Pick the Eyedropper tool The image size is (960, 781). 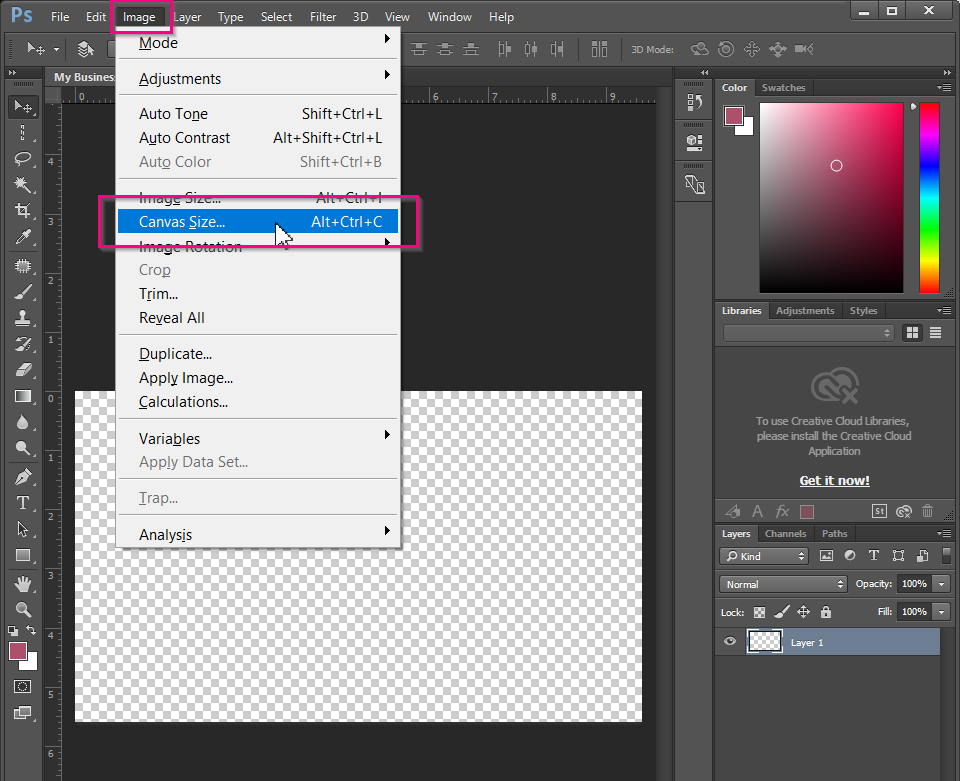tap(23, 237)
